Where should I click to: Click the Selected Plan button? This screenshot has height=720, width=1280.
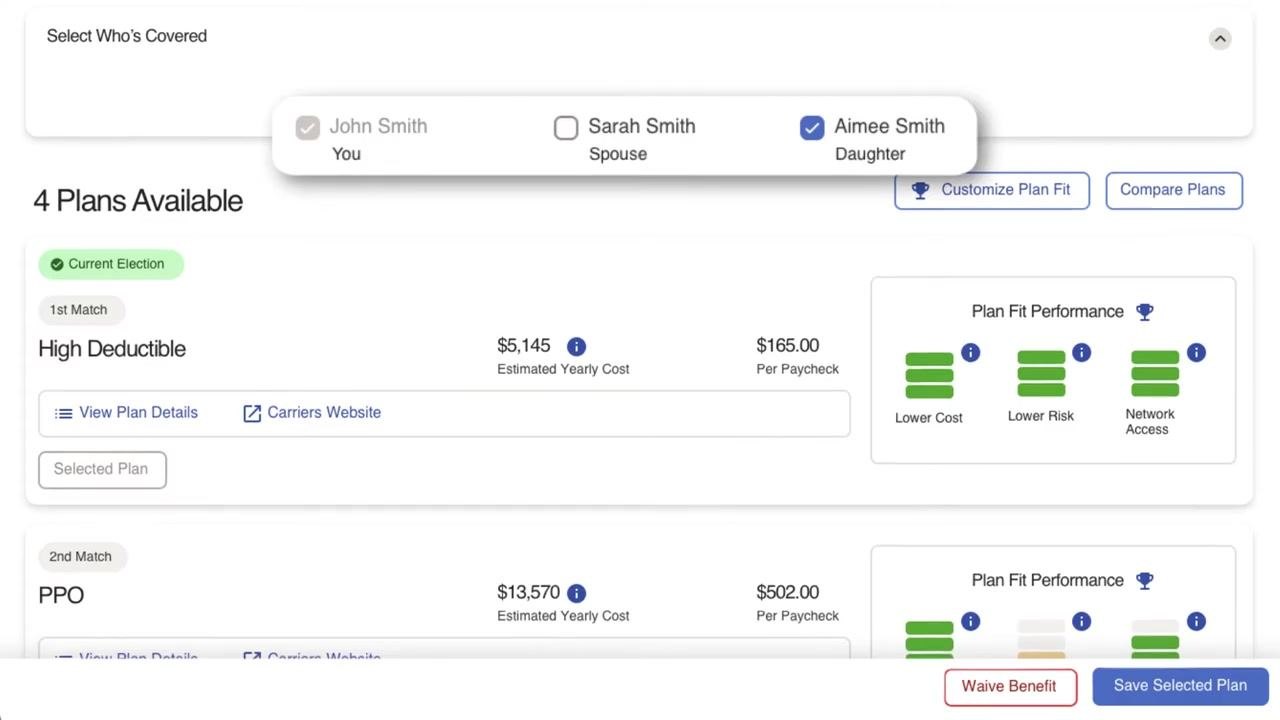pos(102,469)
